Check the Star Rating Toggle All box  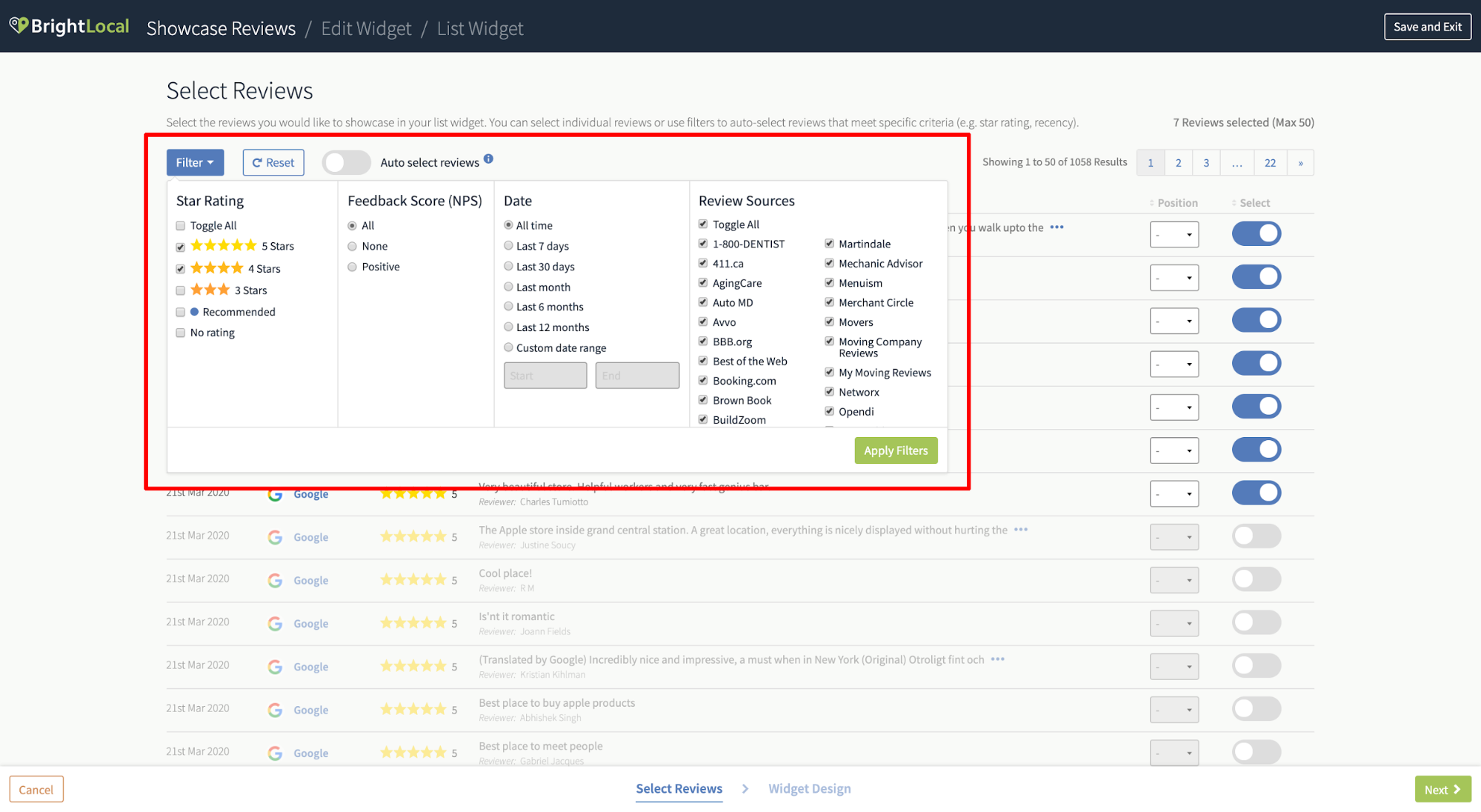point(180,226)
